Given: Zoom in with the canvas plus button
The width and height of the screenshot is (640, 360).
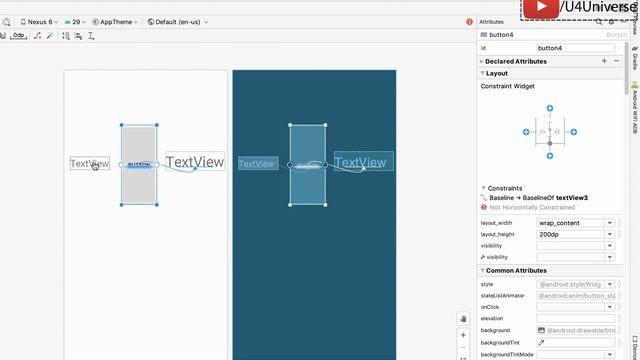Looking at the screenshot, I should [463, 335].
